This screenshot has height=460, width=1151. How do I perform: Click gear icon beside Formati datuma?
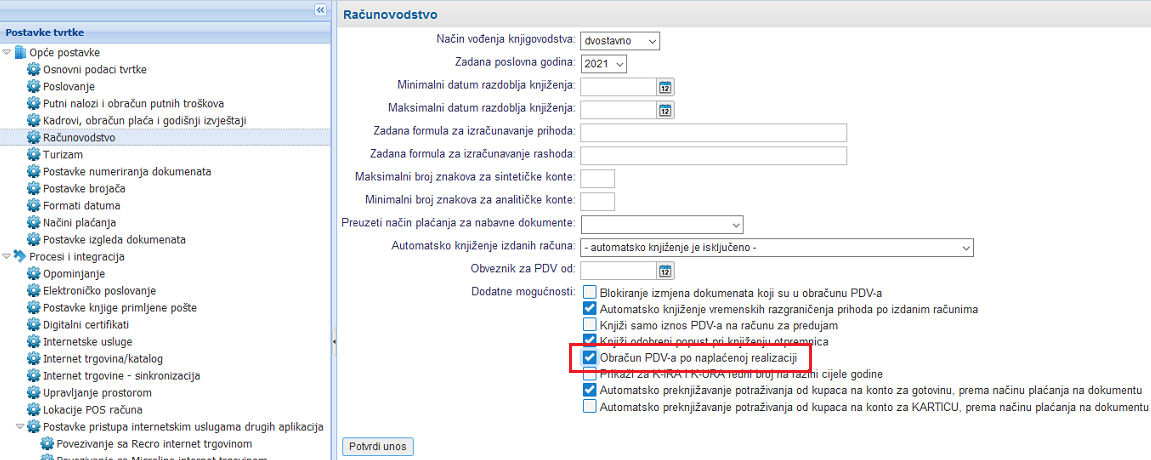pos(34,205)
